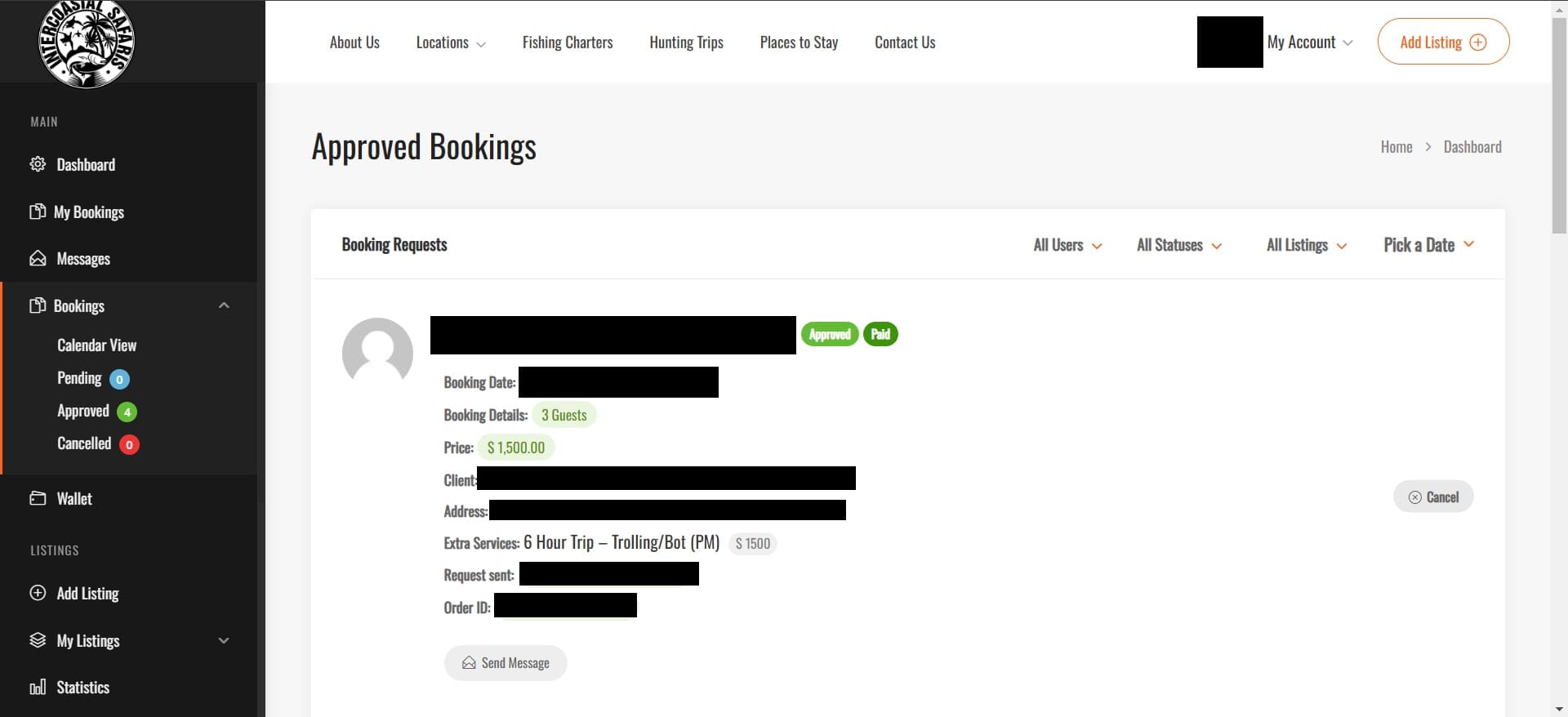Open Dashboard via its gear icon
Viewport: 1568px width, 717px height.
tap(38, 164)
